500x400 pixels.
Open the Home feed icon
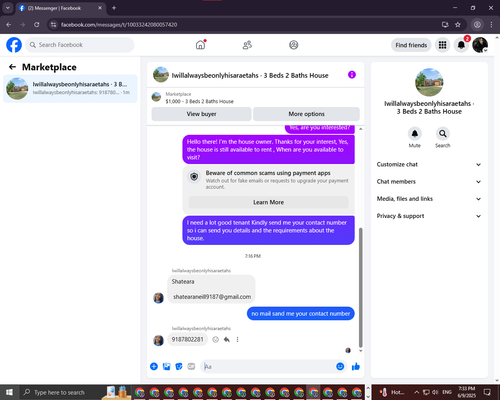[200, 45]
